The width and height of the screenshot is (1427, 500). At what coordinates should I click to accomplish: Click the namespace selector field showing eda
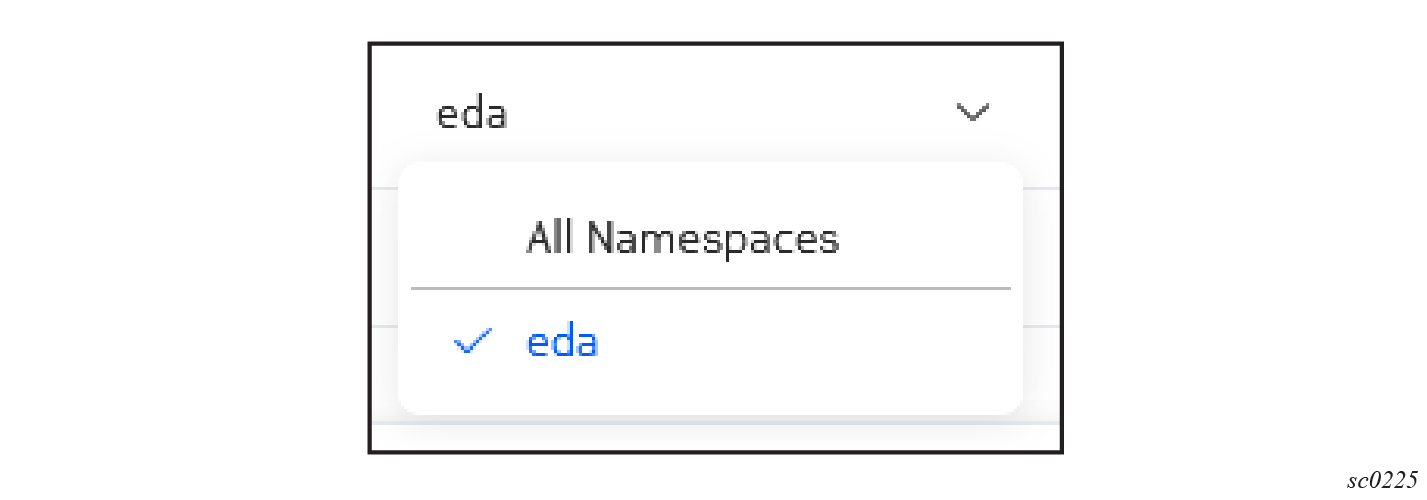pyautogui.click(x=700, y=114)
